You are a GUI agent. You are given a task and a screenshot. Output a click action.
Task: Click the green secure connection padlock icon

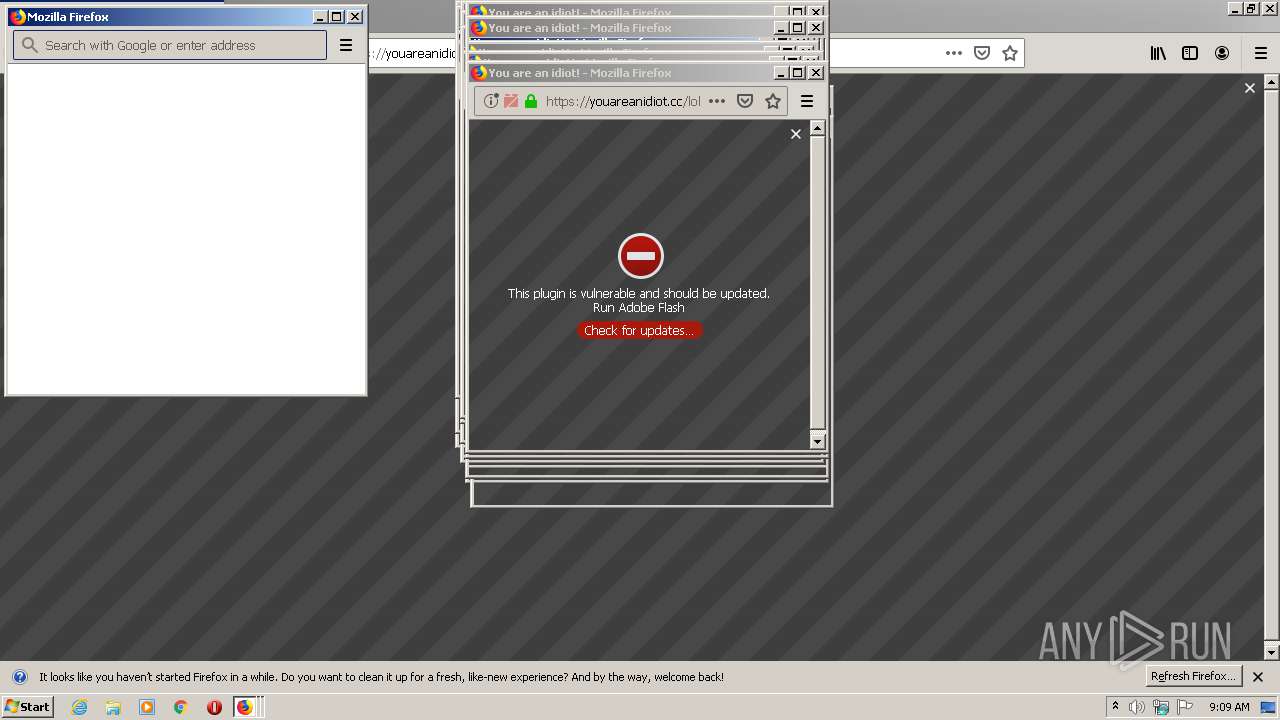531,101
